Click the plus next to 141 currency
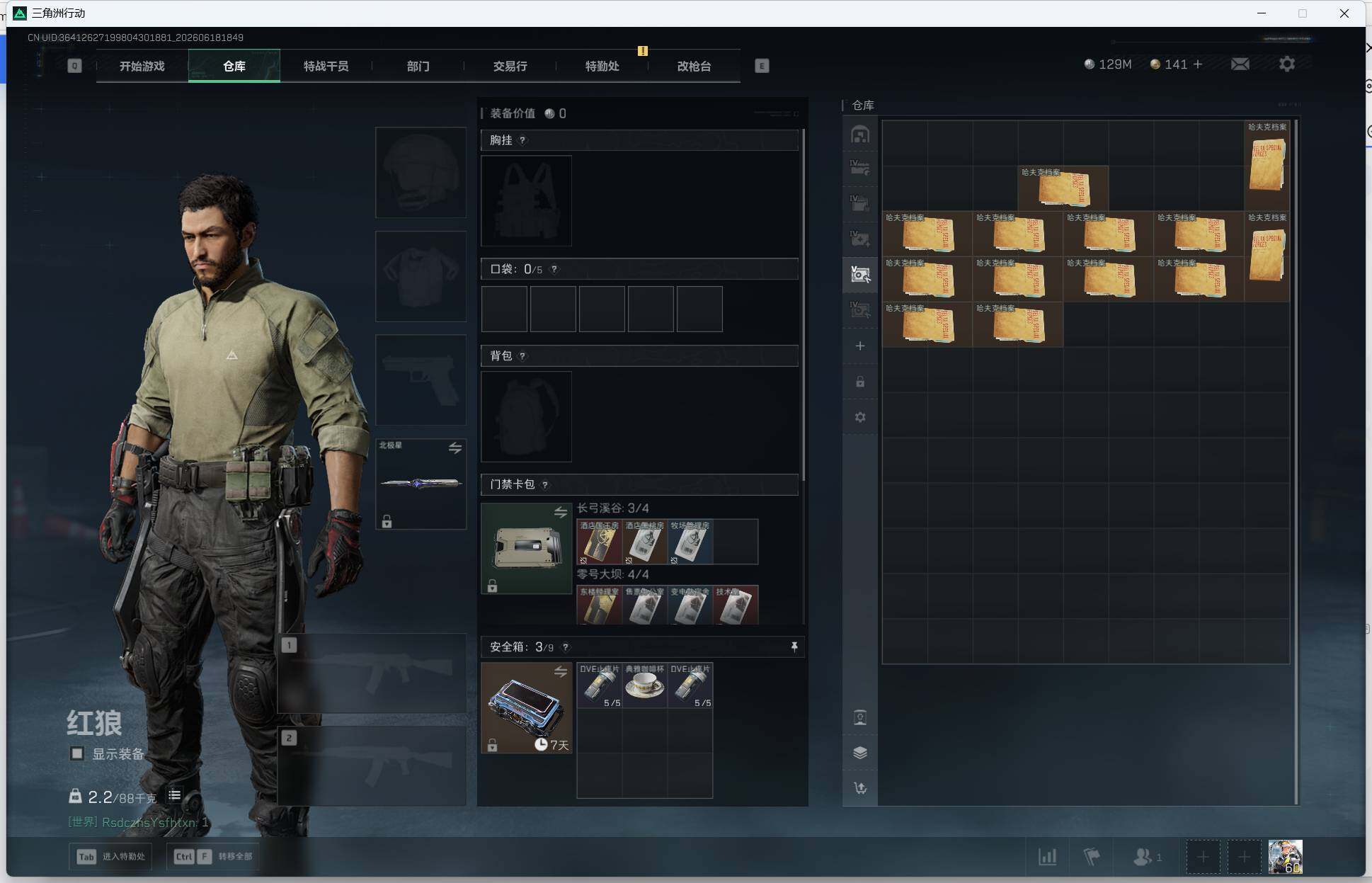1372x883 pixels. 1198,64
